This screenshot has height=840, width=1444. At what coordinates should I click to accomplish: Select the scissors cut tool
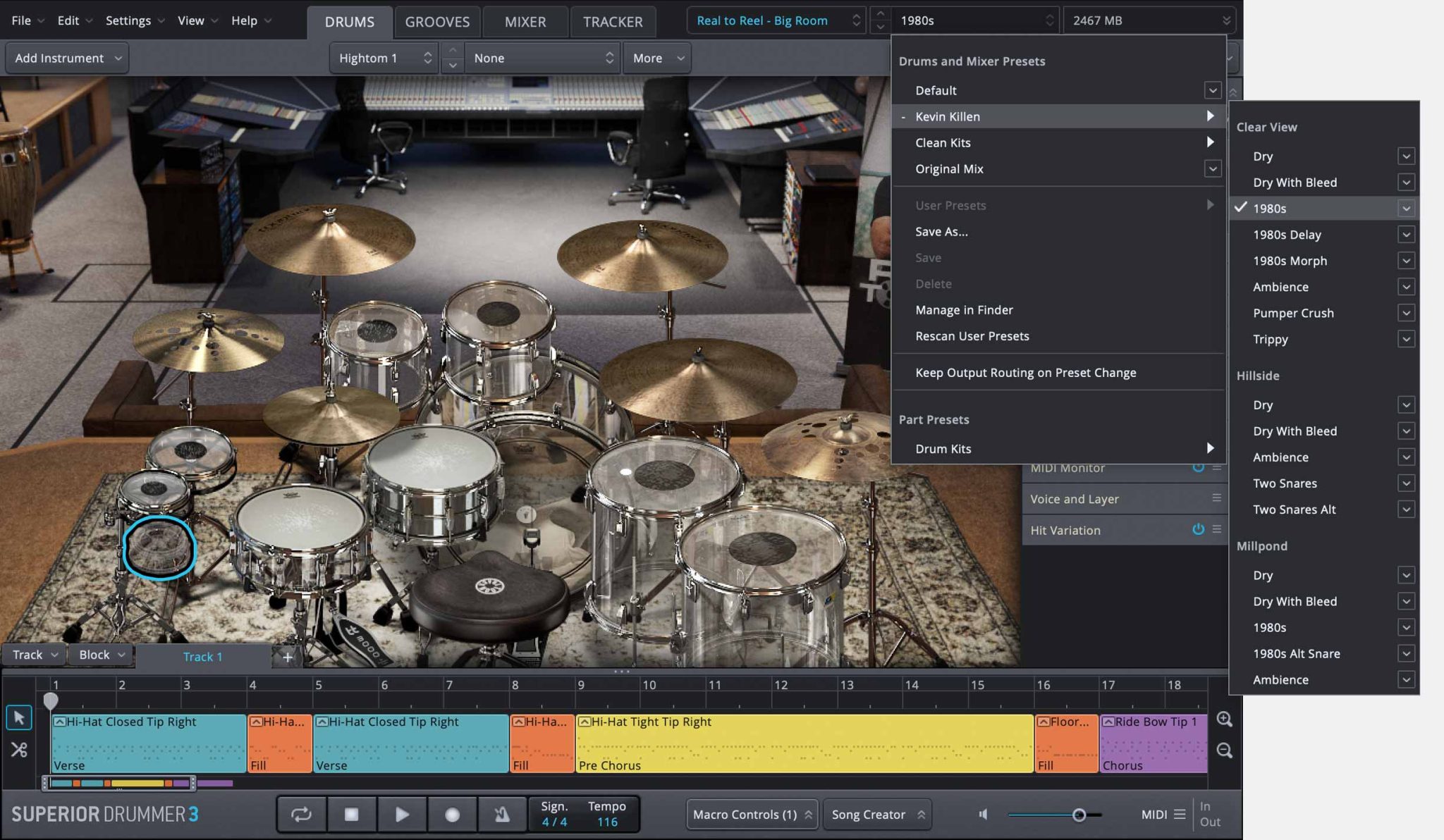click(x=19, y=750)
